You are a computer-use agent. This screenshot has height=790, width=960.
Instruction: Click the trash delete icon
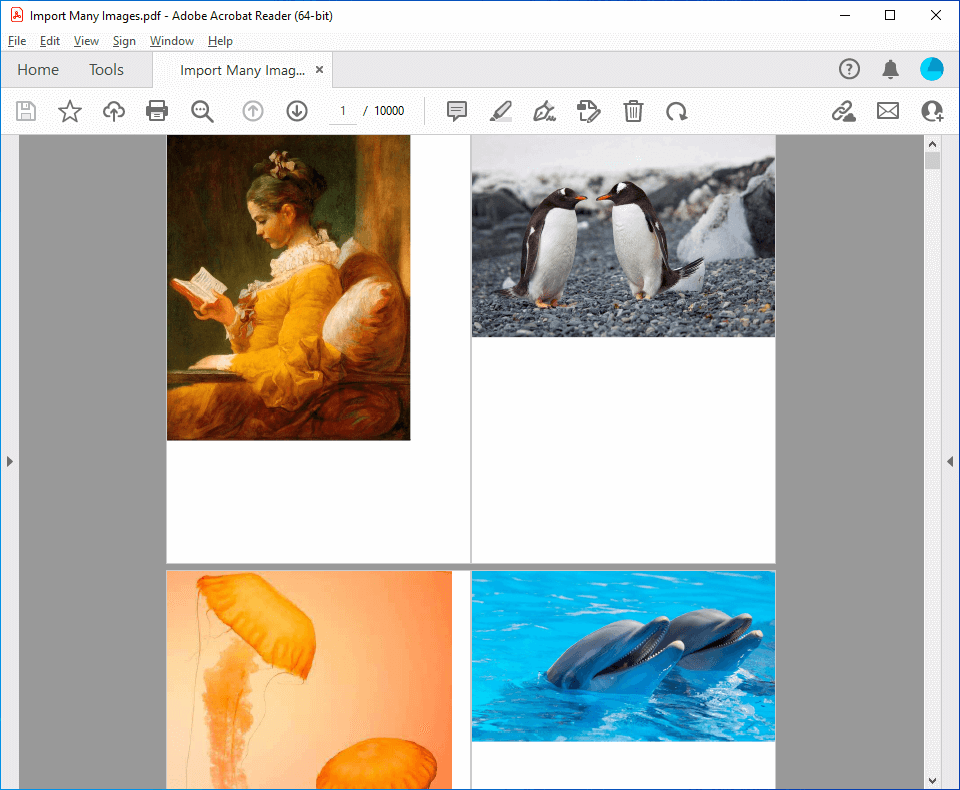[633, 111]
